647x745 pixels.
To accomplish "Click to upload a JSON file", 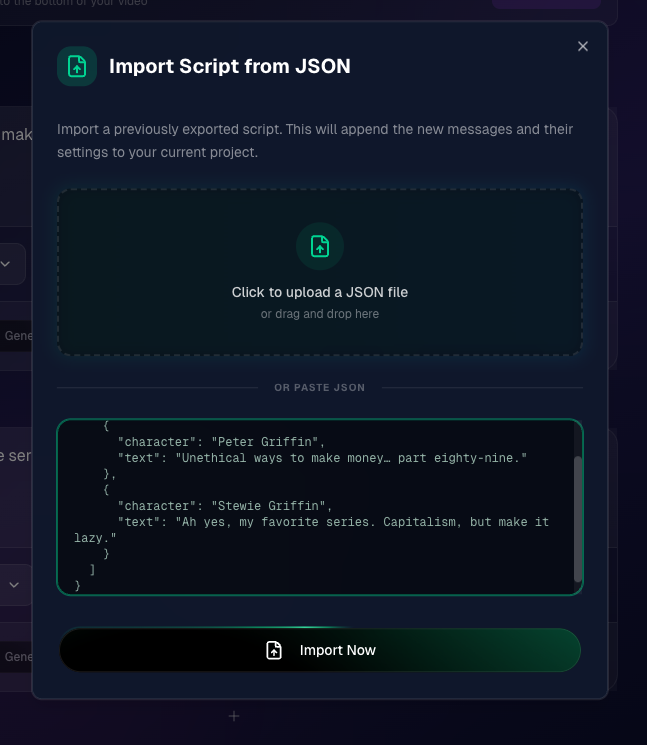I will [x=320, y=292].
